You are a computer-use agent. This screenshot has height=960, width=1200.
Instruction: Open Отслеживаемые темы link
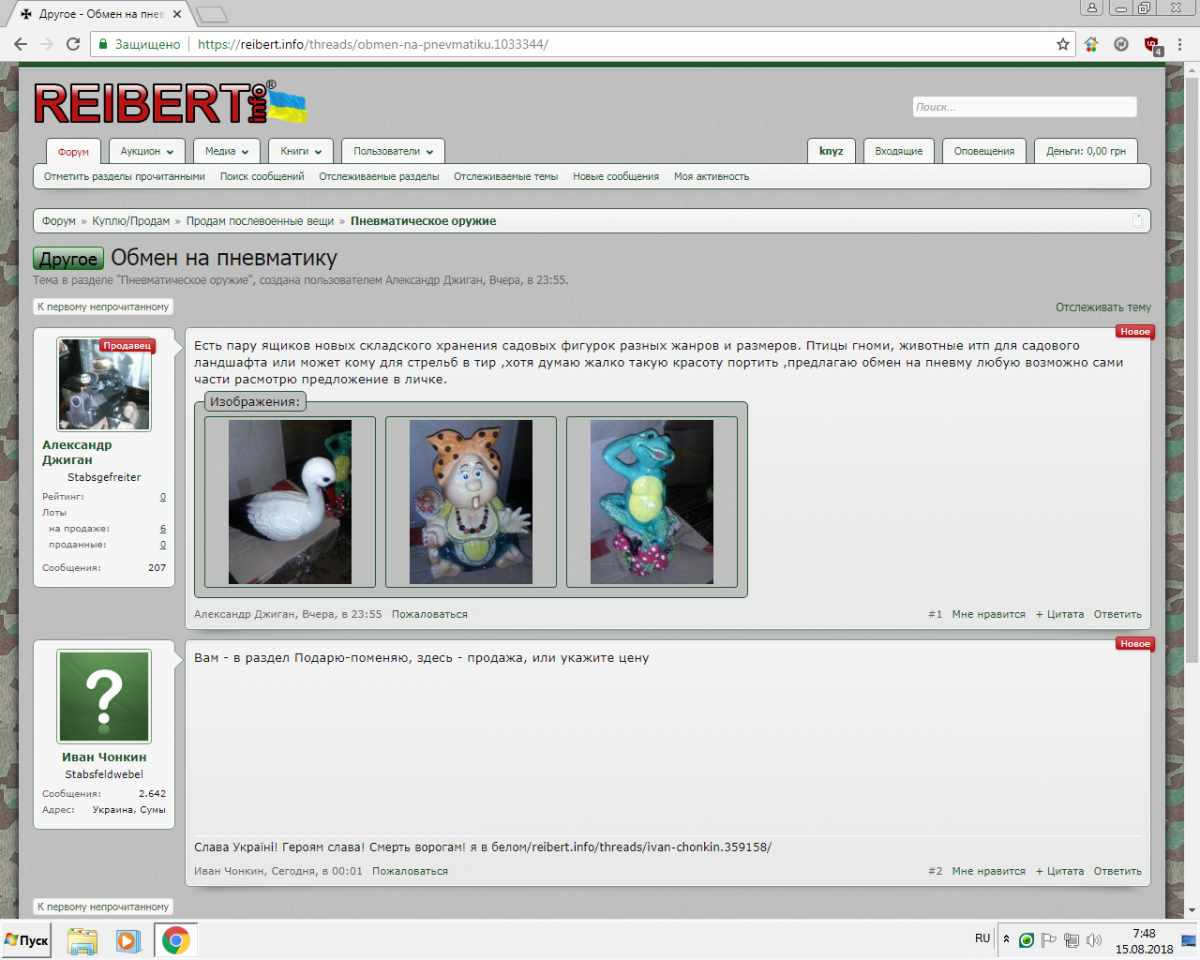pyautogui.click(x=506, y=177)
